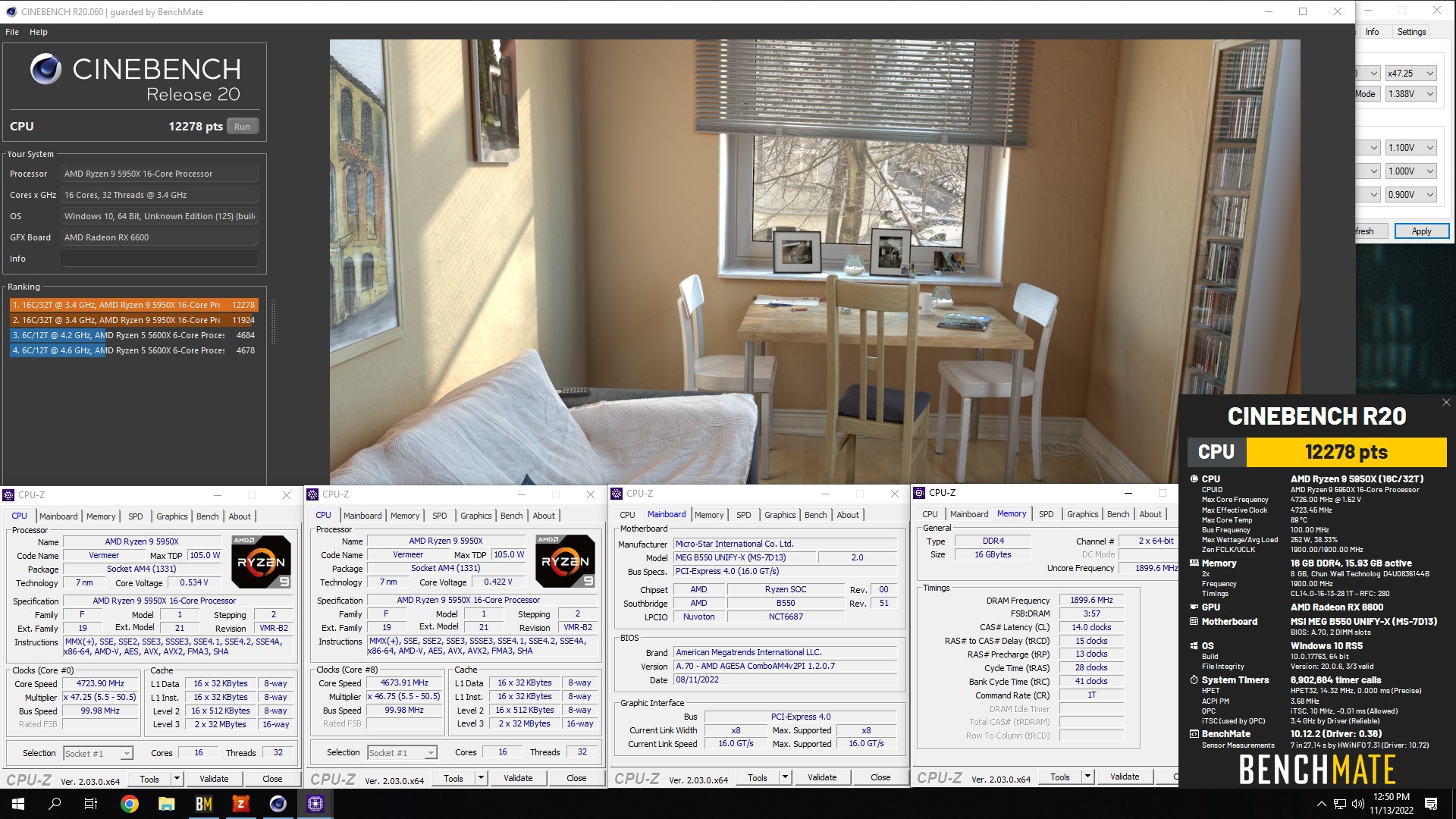Click Apply in the tuning utility
The image size is (1456, 819).
1421,231
